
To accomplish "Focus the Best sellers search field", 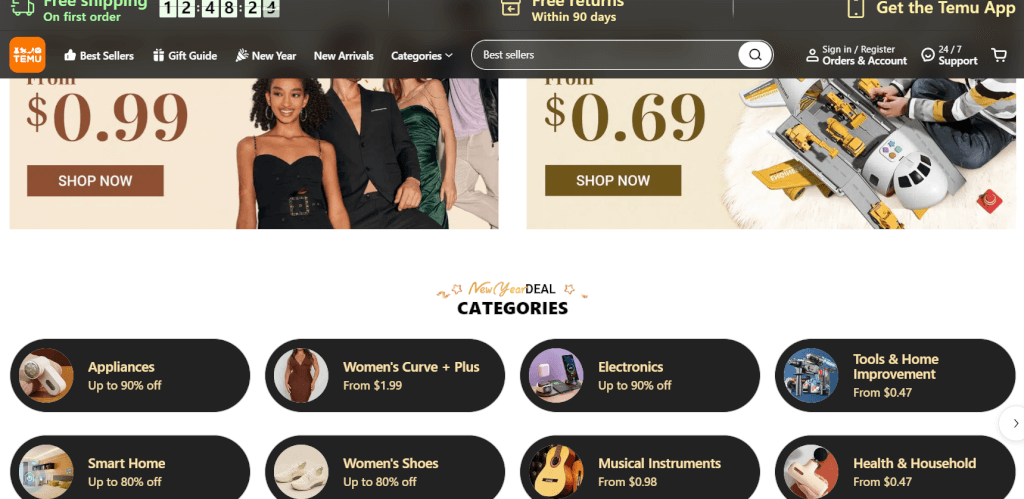I will pos(607,55).
